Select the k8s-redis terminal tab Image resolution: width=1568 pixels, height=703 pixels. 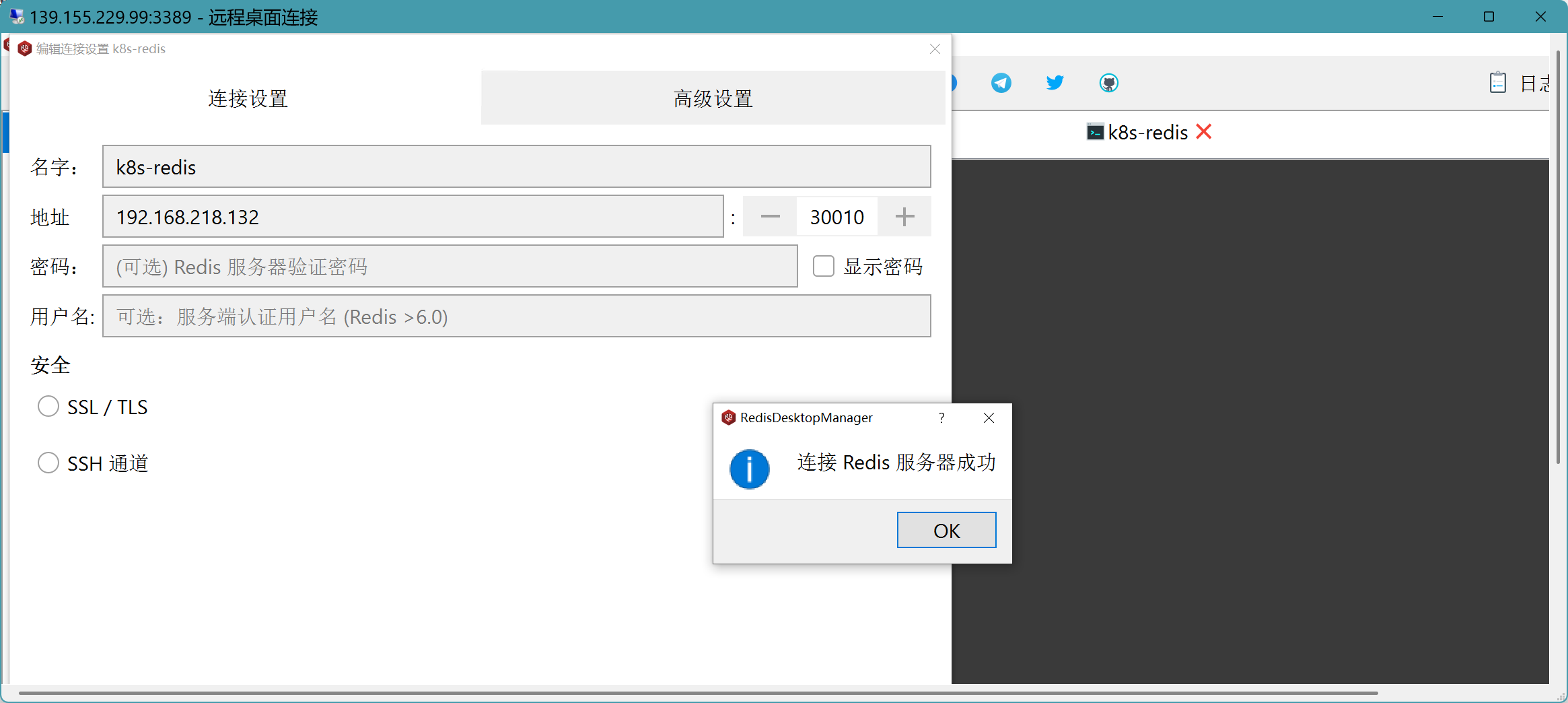click(1147, 133)
